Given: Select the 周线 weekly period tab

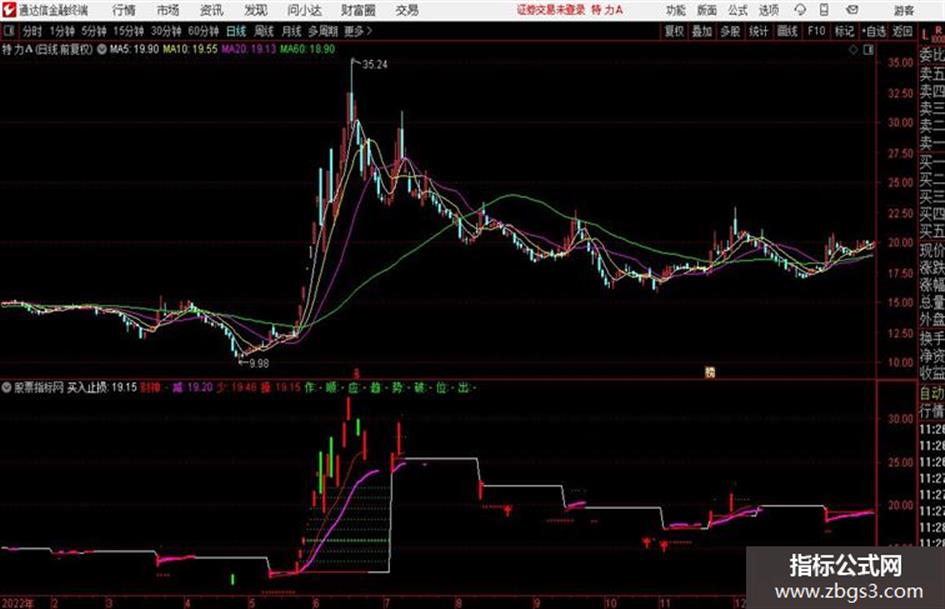Looking at the screenshot, I should [x=264, y=31].
